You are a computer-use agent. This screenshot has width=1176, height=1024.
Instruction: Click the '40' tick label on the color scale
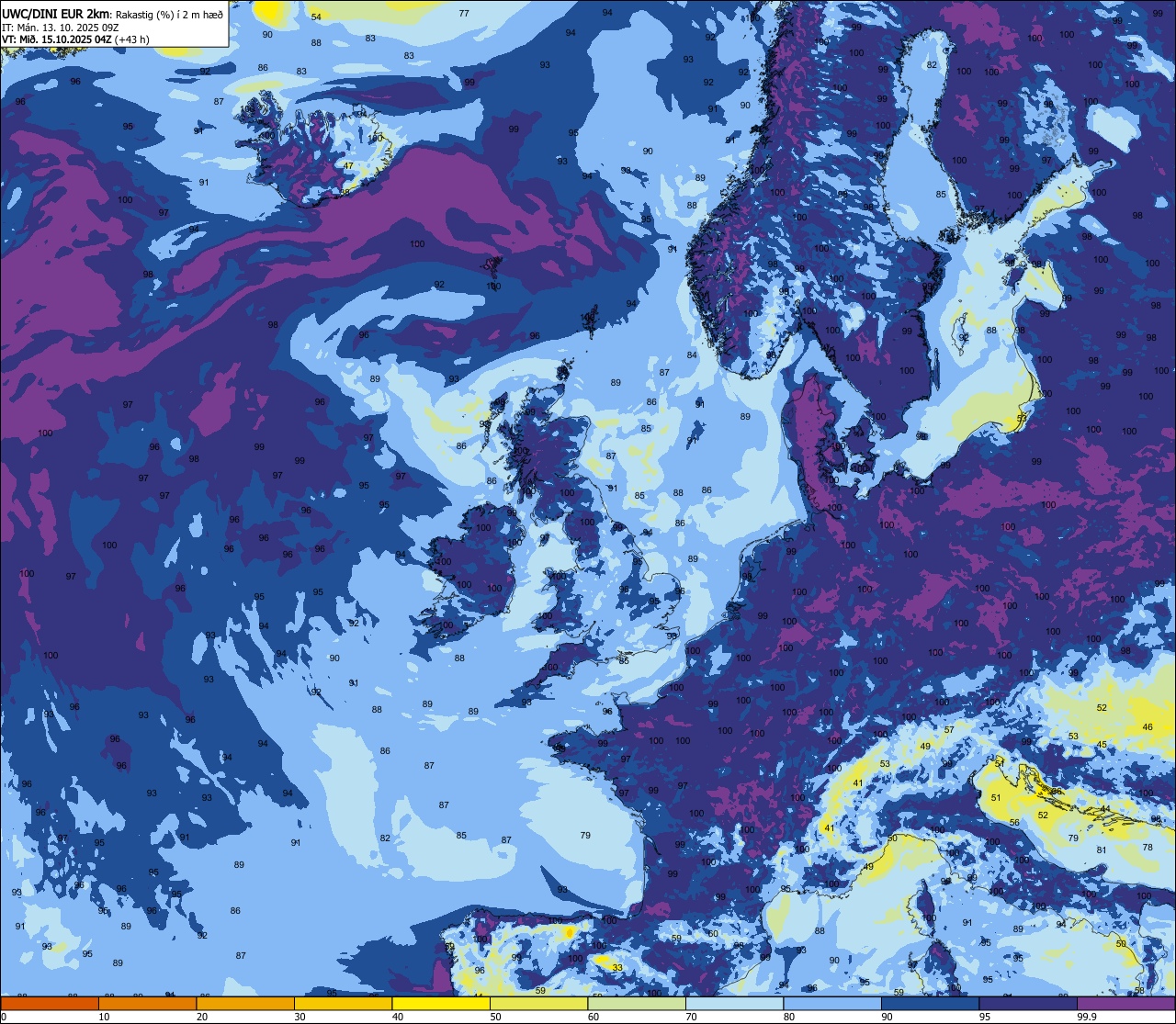pos(398,1017)
